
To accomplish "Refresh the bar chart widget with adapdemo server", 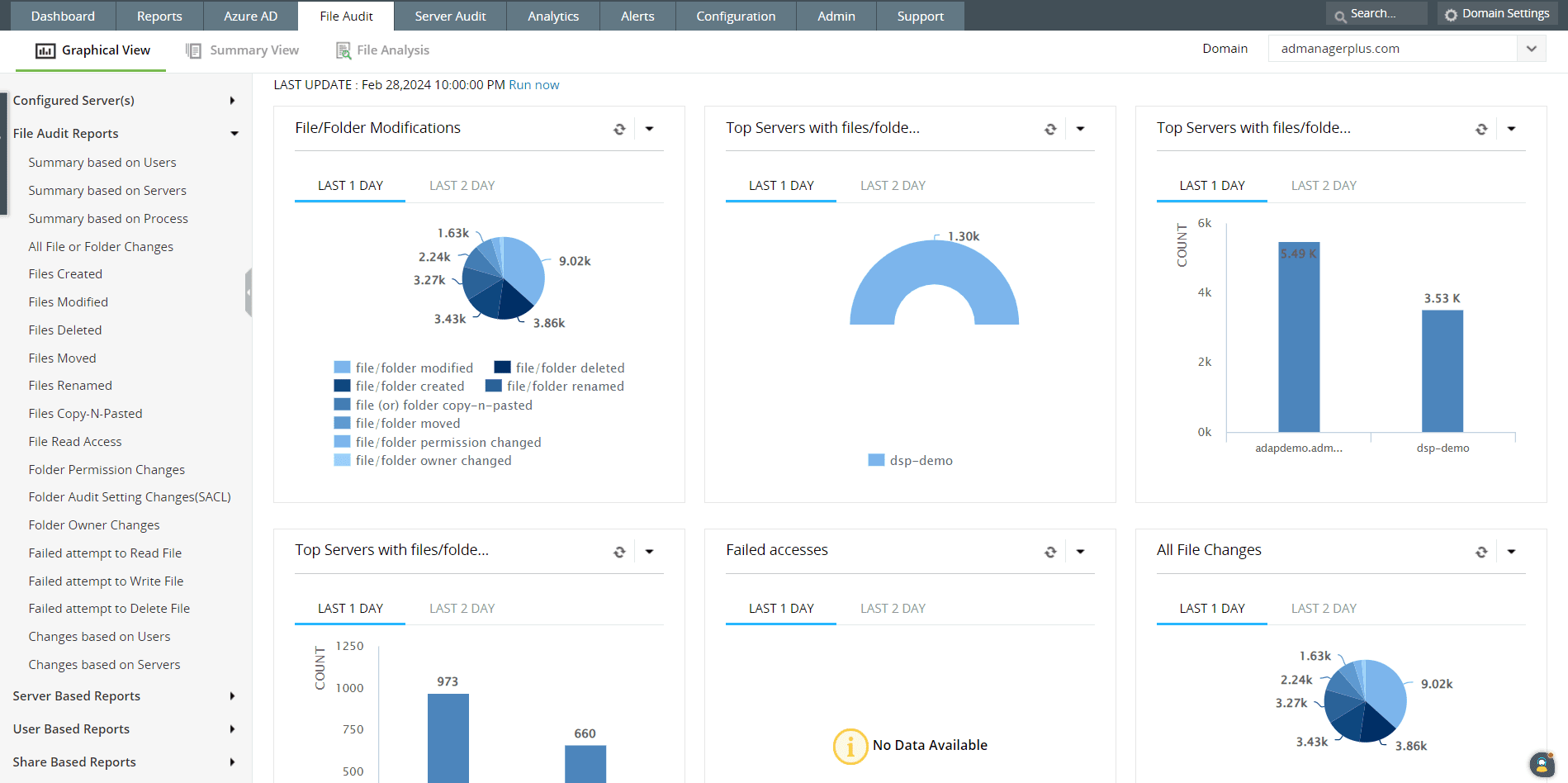I will click(1481, 129).
